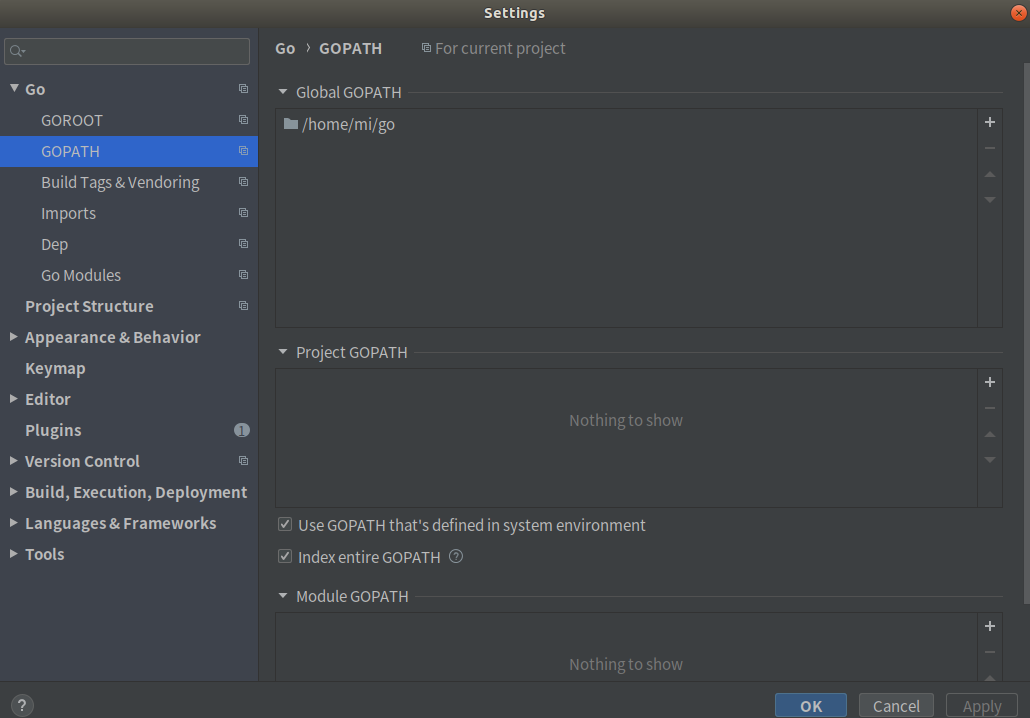This screenshot has height=718, width=1030.
Task: Collapse the Global GOPATH section
Action: click(283, 92)
